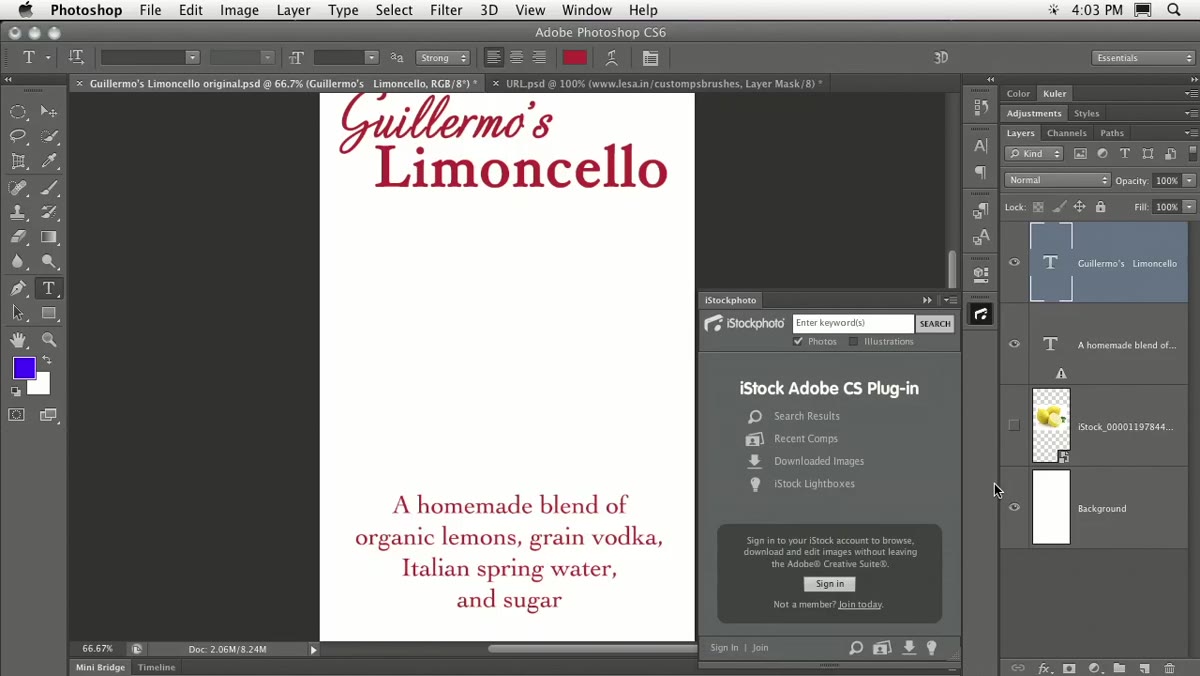Check the Illustrations checkbox in iStockphoto
Screen dimensions: 1200x676
[853, 341]
